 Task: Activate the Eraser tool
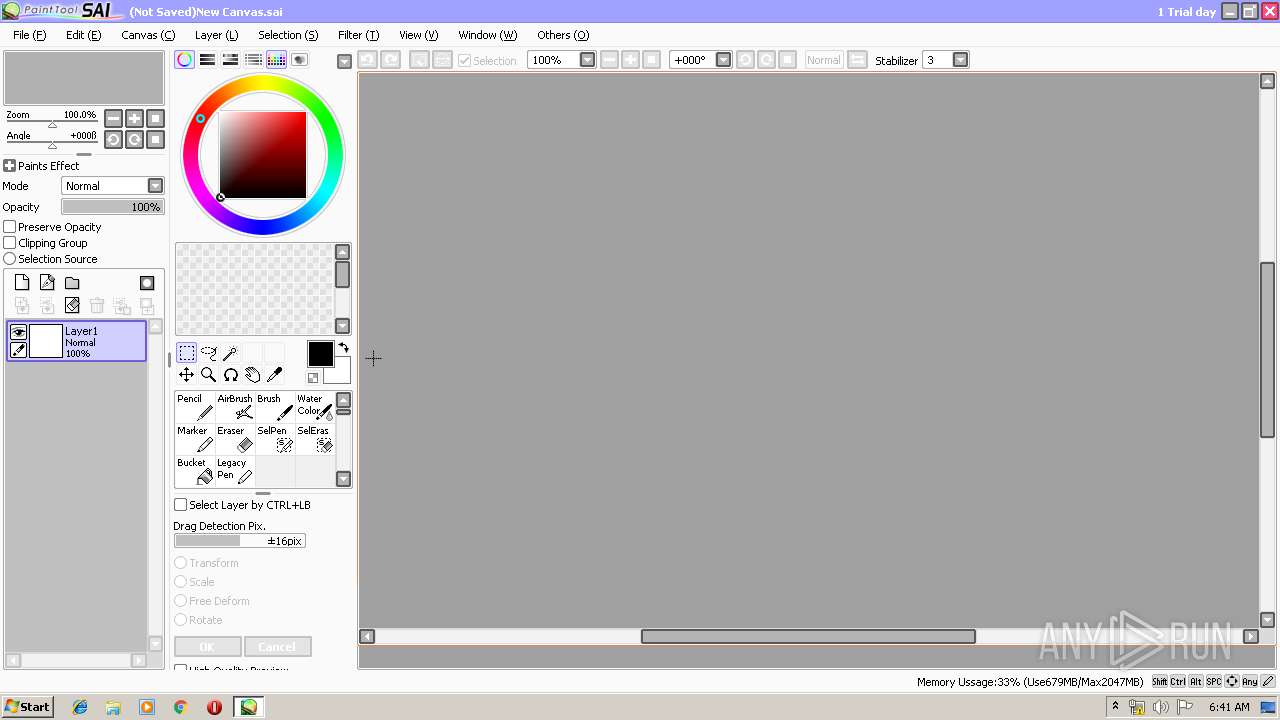(x=235, y=439)
